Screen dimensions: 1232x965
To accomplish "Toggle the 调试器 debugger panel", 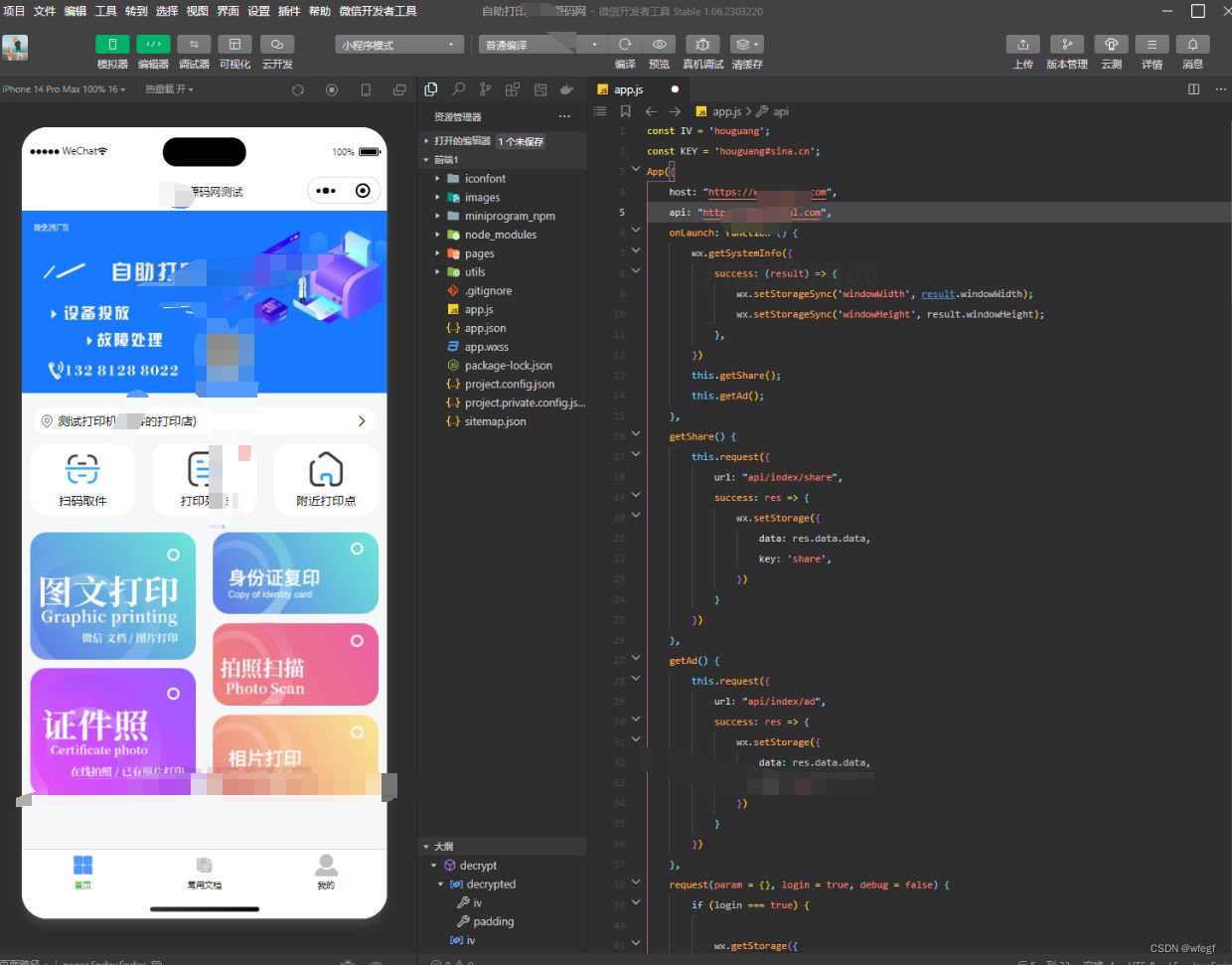I will pos(194,45).
